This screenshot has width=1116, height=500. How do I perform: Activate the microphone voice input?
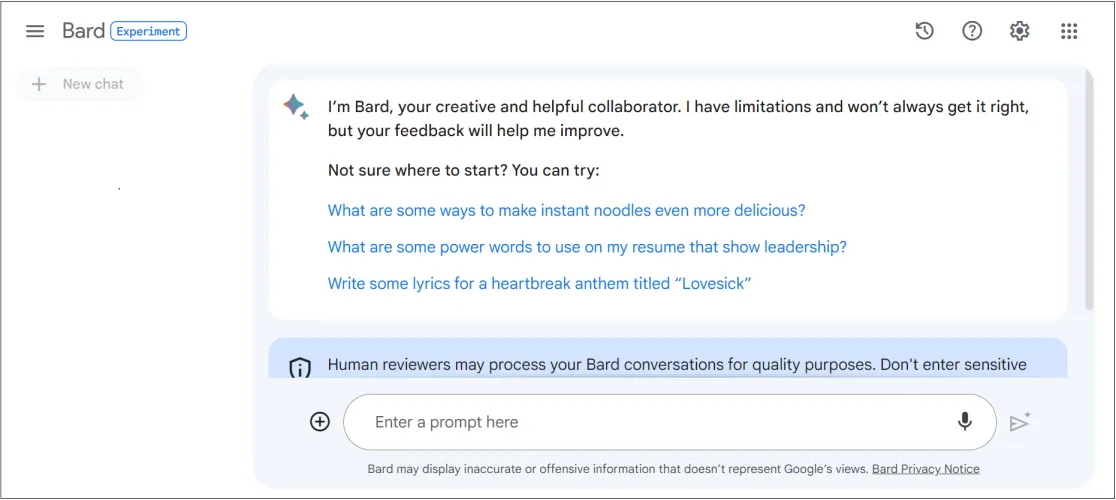(964, 422)
